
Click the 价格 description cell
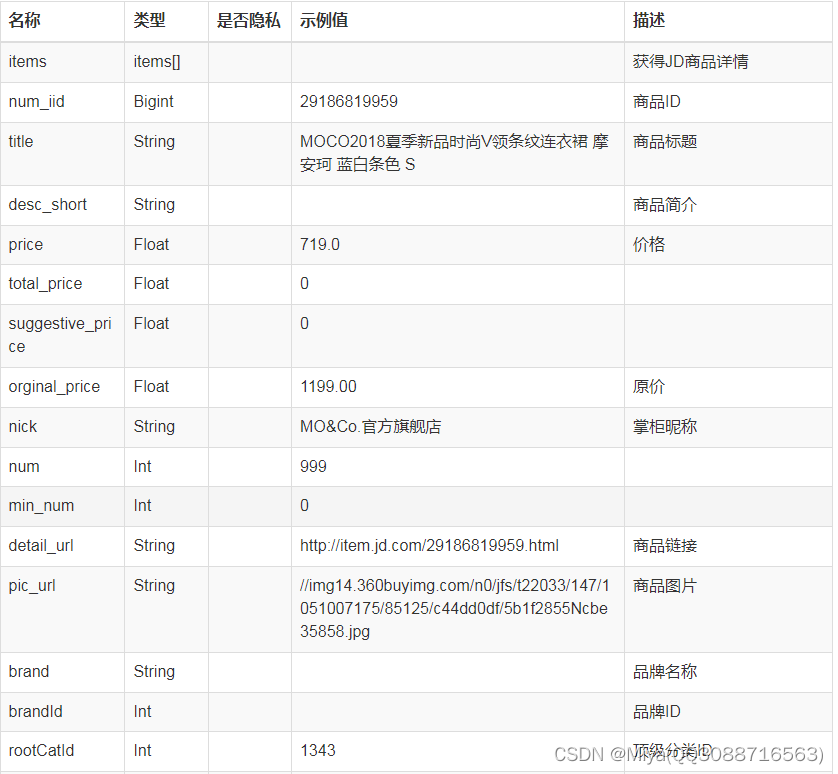click(649, 245)
